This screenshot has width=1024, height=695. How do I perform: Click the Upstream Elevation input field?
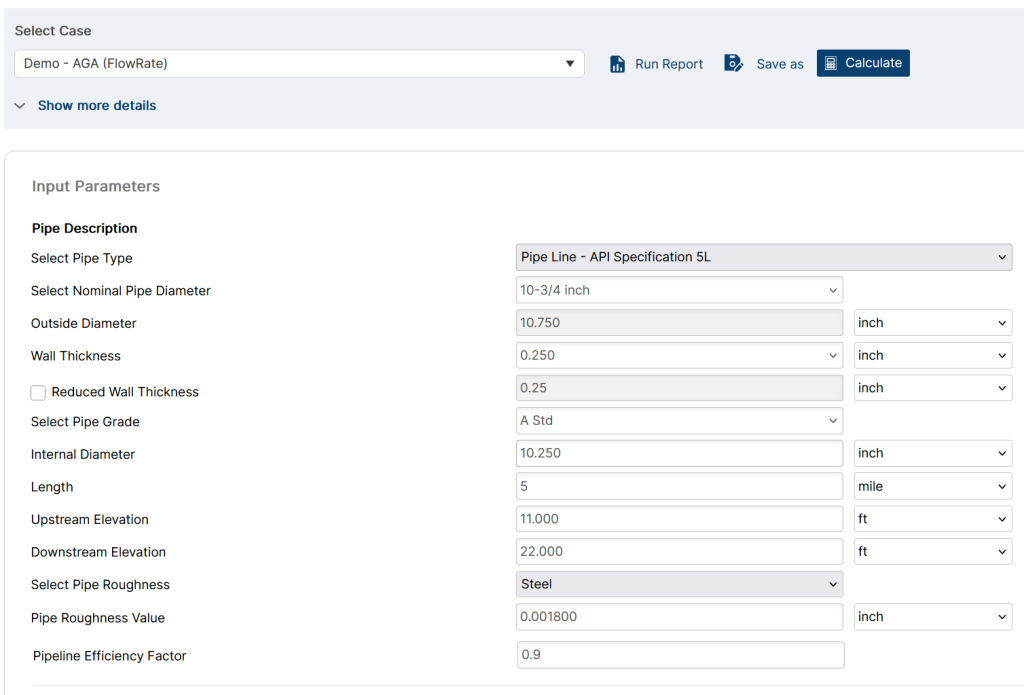[x=679, y=519]
